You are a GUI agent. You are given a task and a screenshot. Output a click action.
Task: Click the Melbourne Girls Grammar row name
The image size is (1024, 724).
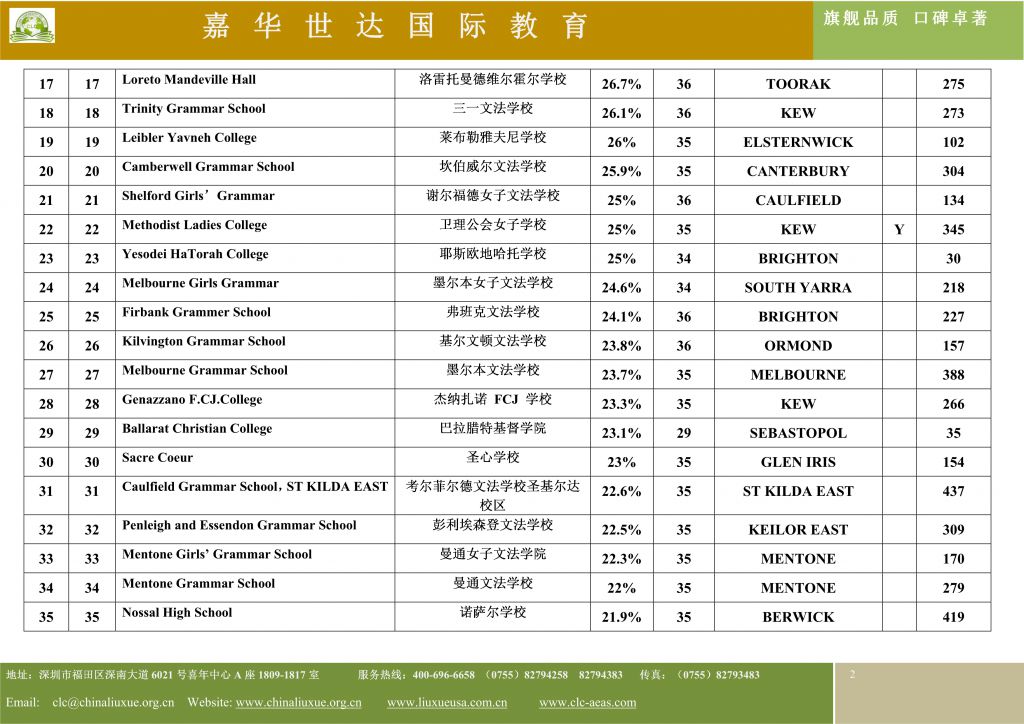click(200, 283)
